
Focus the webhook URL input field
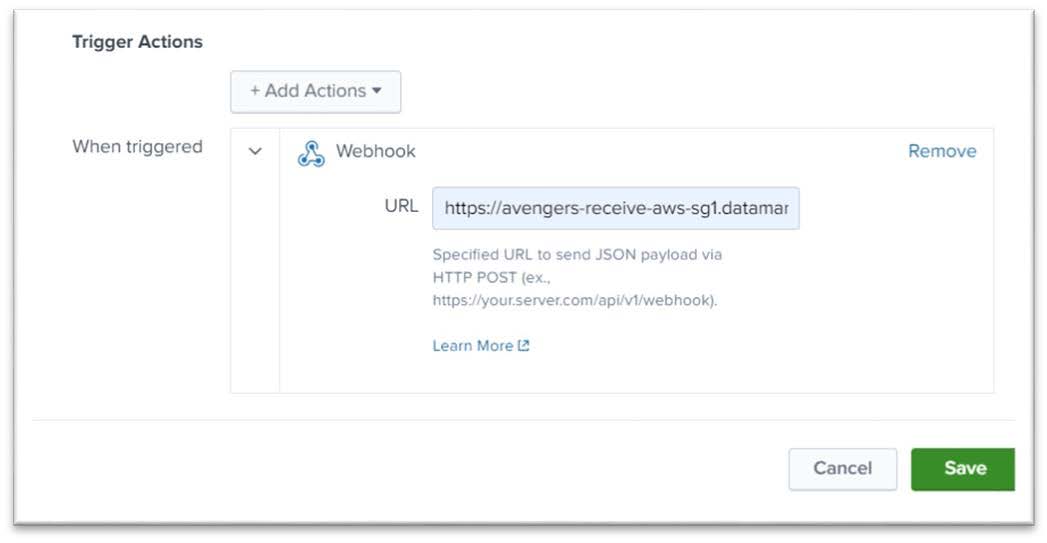click(x=616, y=208)
